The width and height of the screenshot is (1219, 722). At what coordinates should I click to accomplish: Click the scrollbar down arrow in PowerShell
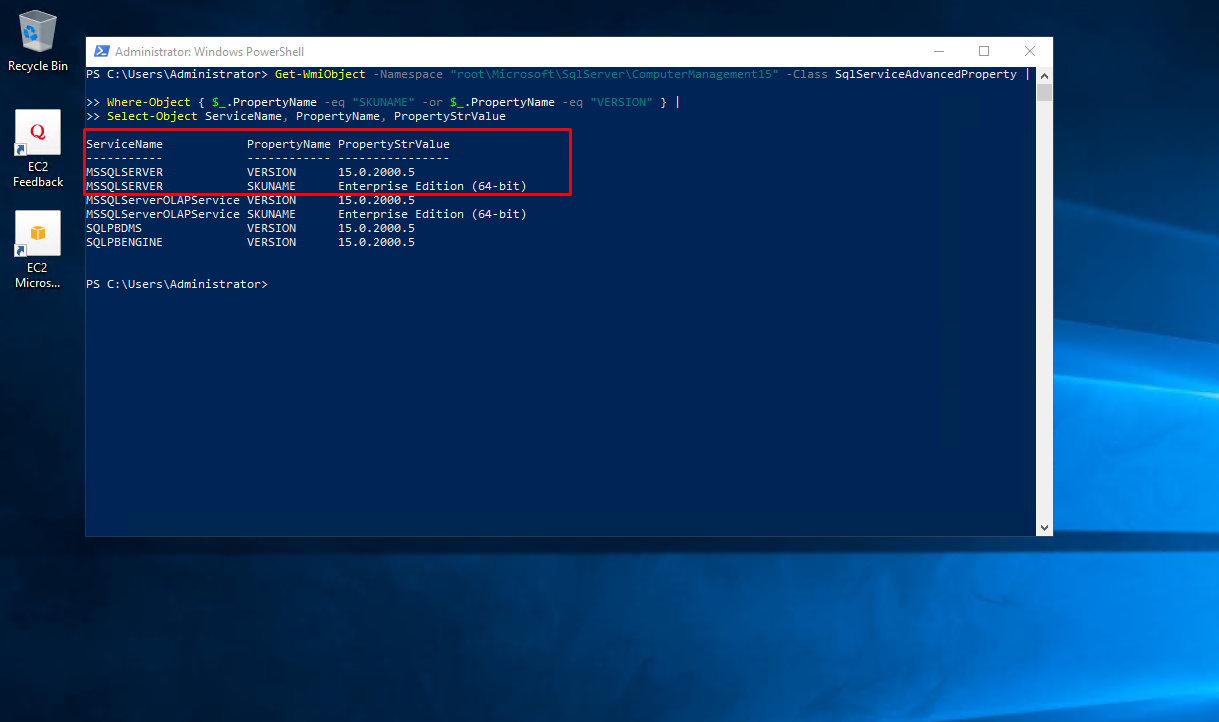coord(1044,527)
